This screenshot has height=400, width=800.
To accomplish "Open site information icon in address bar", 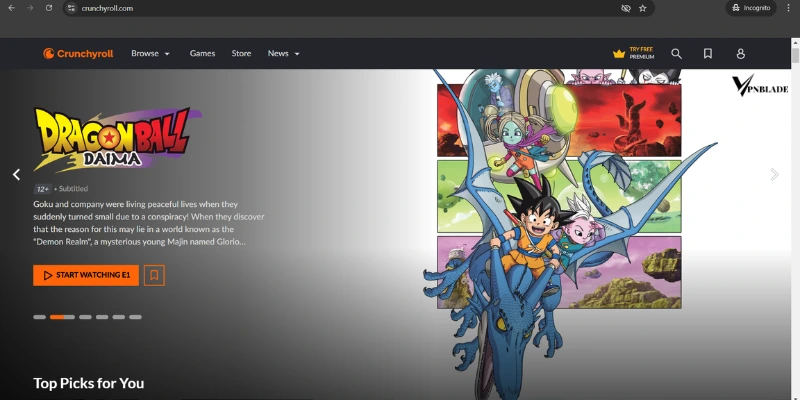I will pyautogui.click(x=71, y=8).
